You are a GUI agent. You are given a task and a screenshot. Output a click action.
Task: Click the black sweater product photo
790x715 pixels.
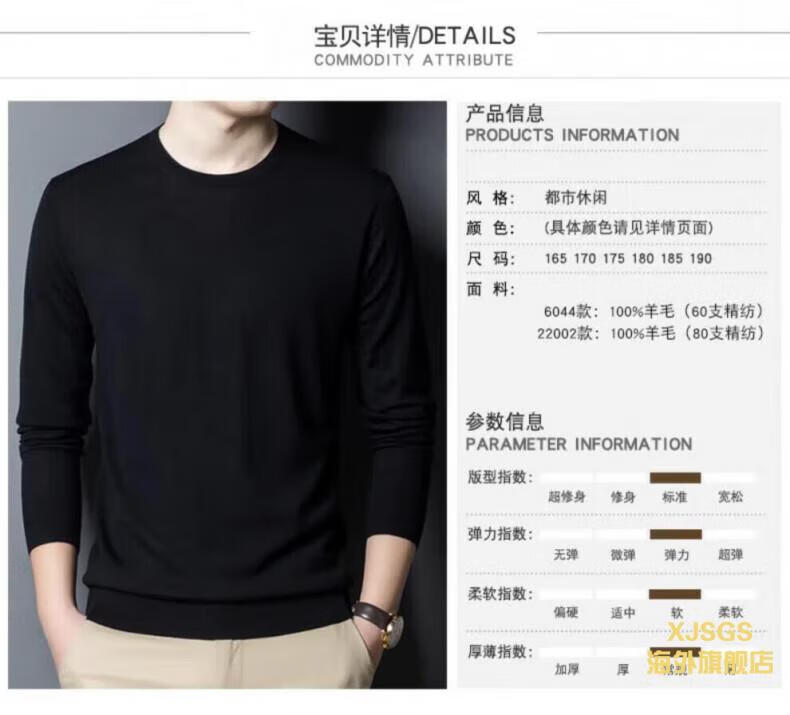click(227, 395)
